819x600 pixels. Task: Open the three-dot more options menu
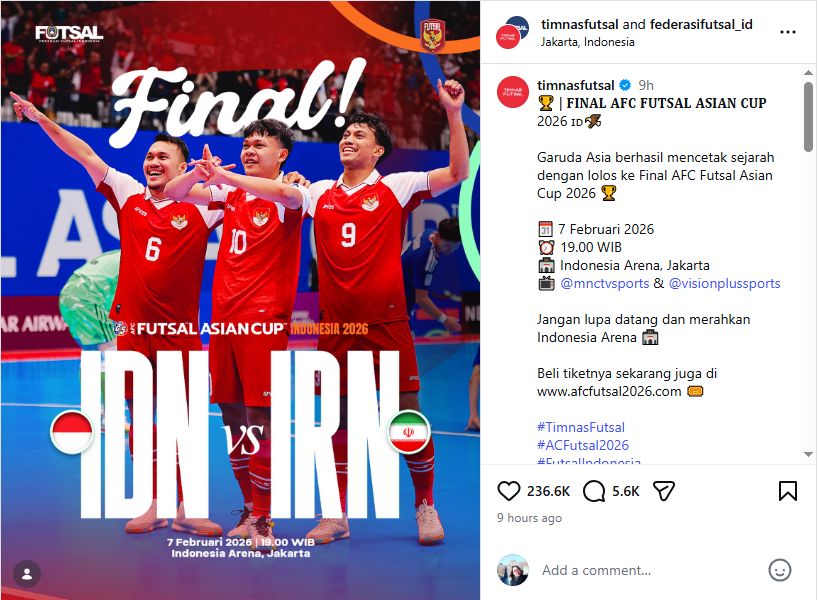(788, 32)
